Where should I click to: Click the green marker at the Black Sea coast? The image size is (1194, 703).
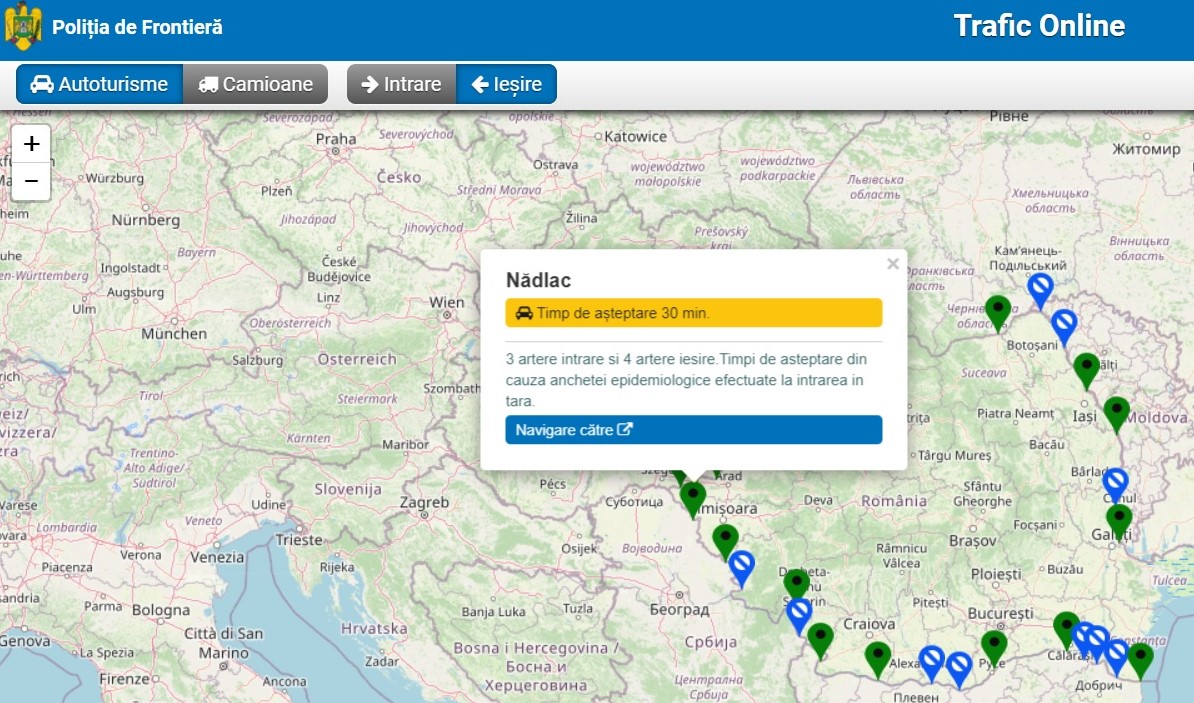point(1140,657)
